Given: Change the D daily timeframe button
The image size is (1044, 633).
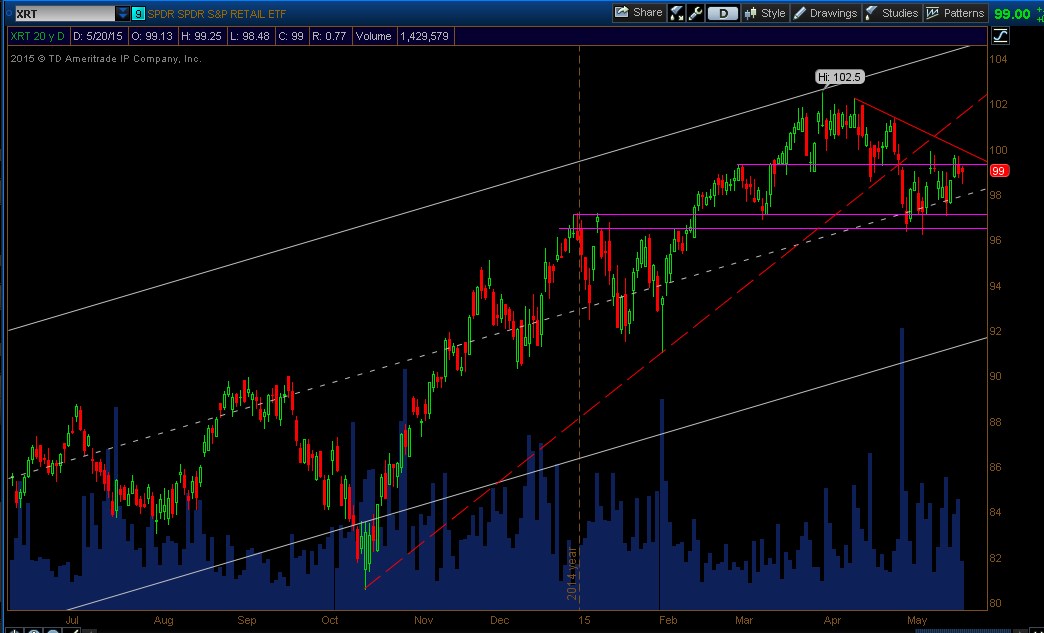Looking at the screenshot, I should 722,13.
